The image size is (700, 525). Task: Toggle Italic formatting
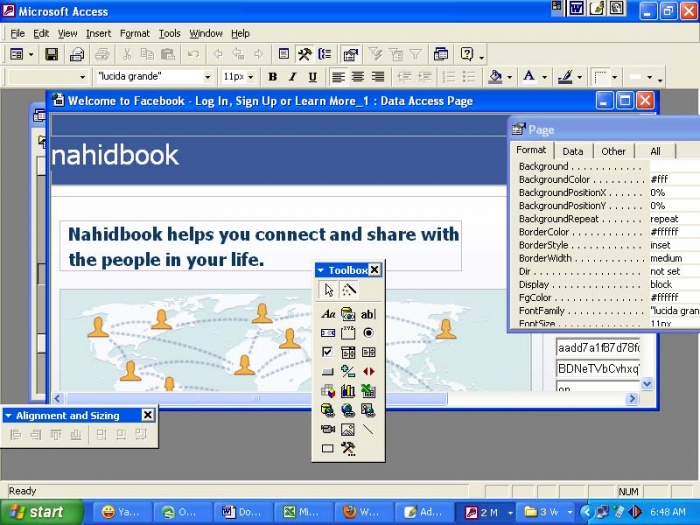coord(293,77)
